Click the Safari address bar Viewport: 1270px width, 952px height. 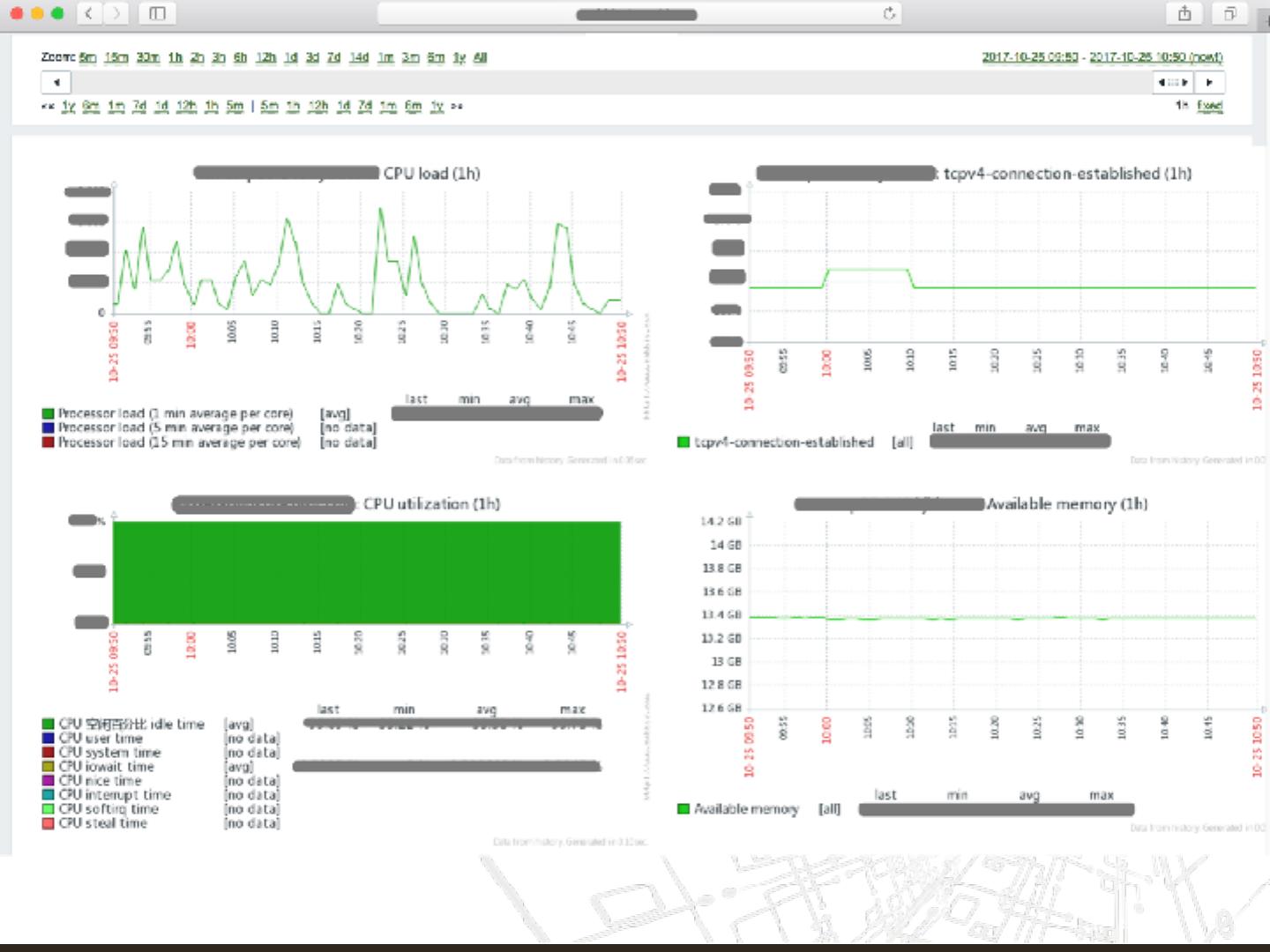pyautogui.click(x=635, y=14)
